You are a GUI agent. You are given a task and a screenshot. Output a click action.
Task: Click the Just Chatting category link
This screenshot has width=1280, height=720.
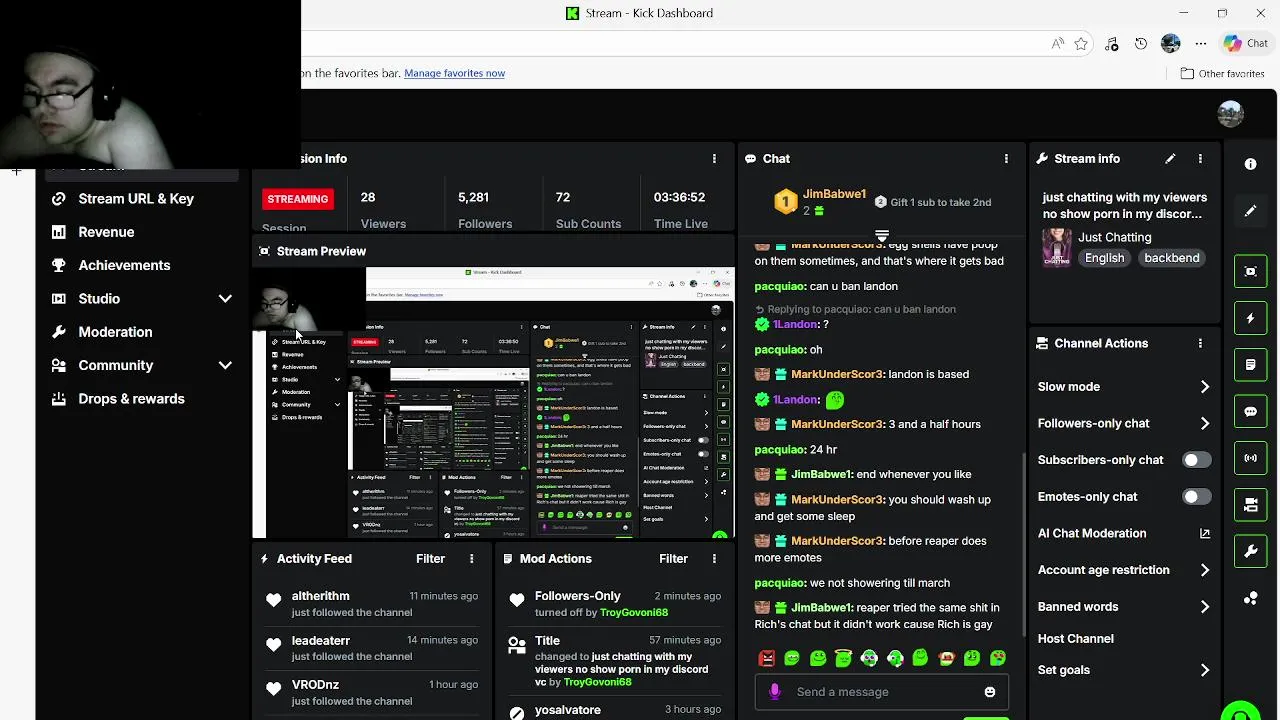(x=1114, y=237)
